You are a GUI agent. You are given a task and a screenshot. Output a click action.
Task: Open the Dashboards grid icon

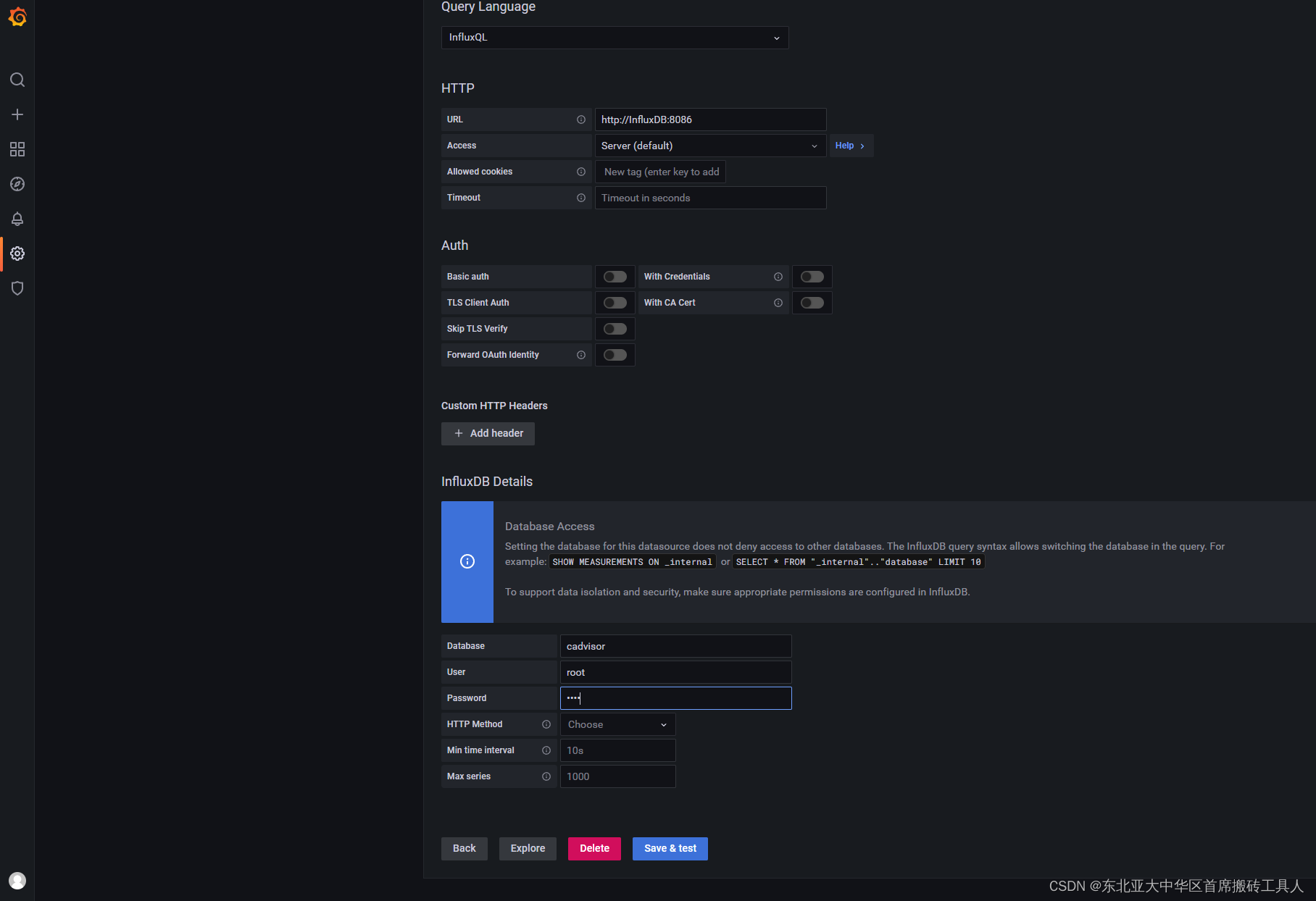pos(17,149)
